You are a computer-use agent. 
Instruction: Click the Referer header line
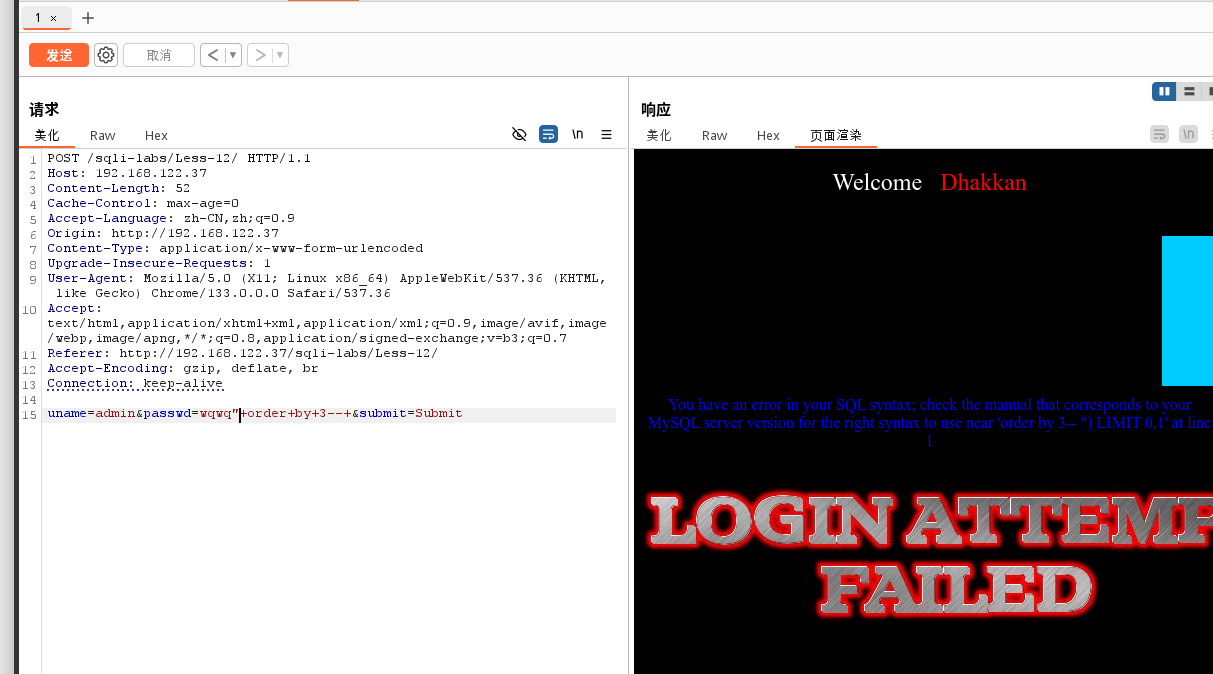point(243,353)
